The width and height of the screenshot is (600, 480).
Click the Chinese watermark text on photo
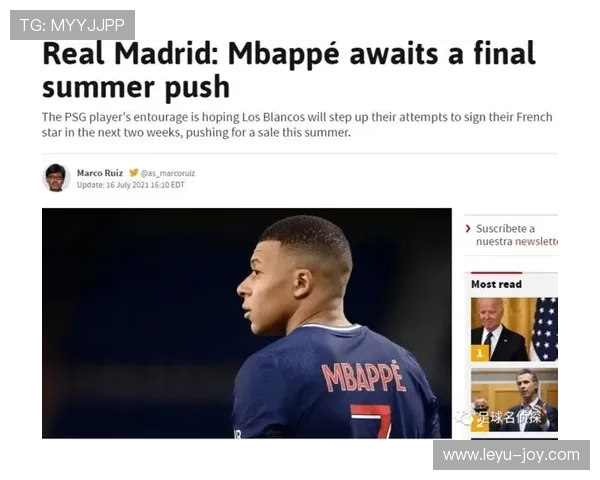tap(509, 418)
